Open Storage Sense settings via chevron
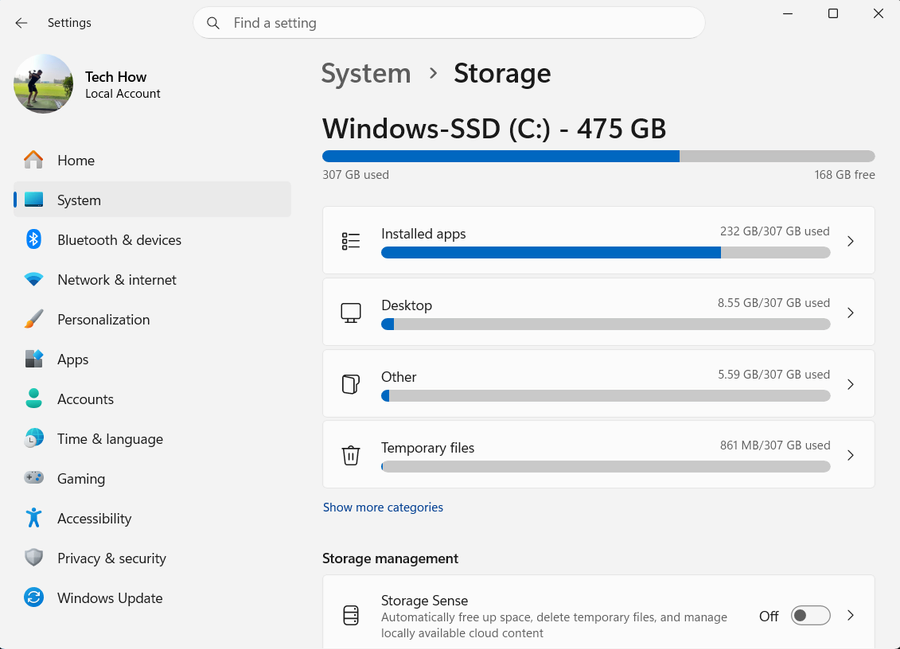Viewport: 900px width, 649px height. [851, 616]
